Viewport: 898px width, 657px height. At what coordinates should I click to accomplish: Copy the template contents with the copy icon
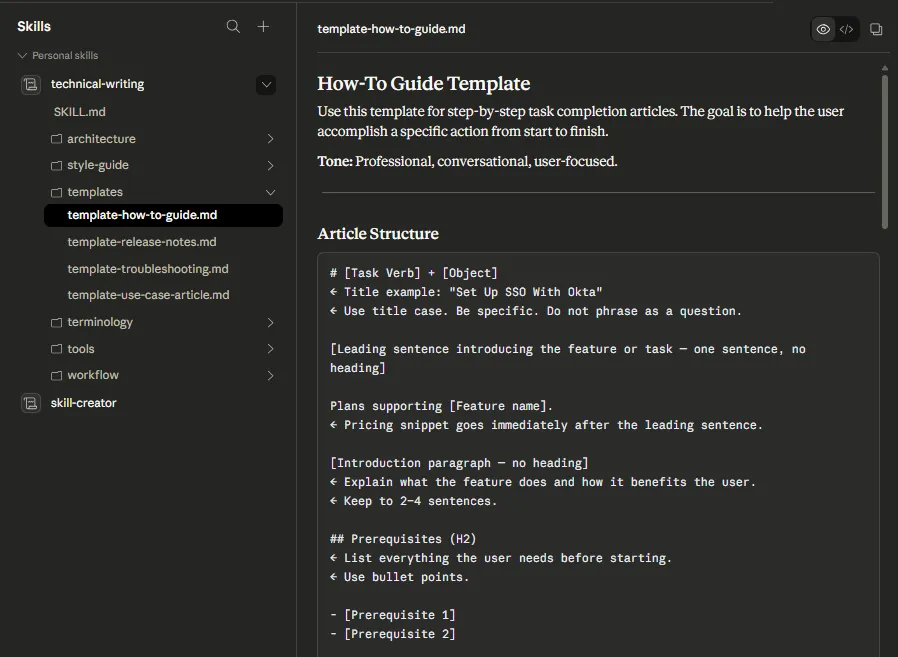tap(876, 29)
